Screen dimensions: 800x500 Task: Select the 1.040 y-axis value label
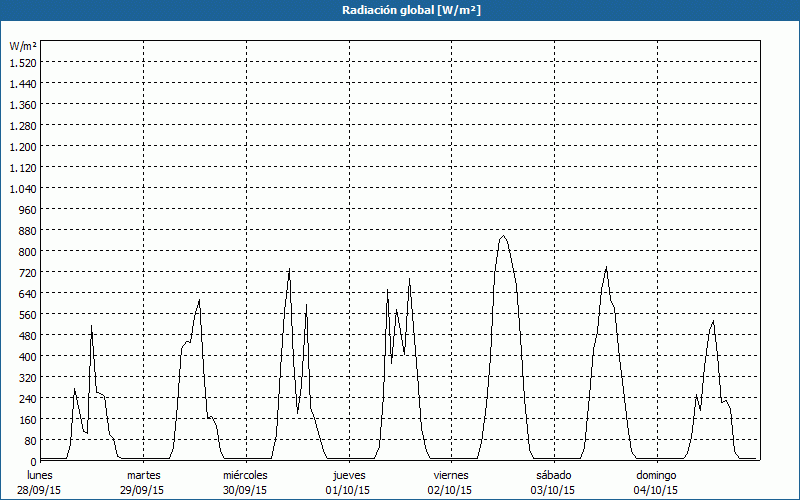click(22, 188)
